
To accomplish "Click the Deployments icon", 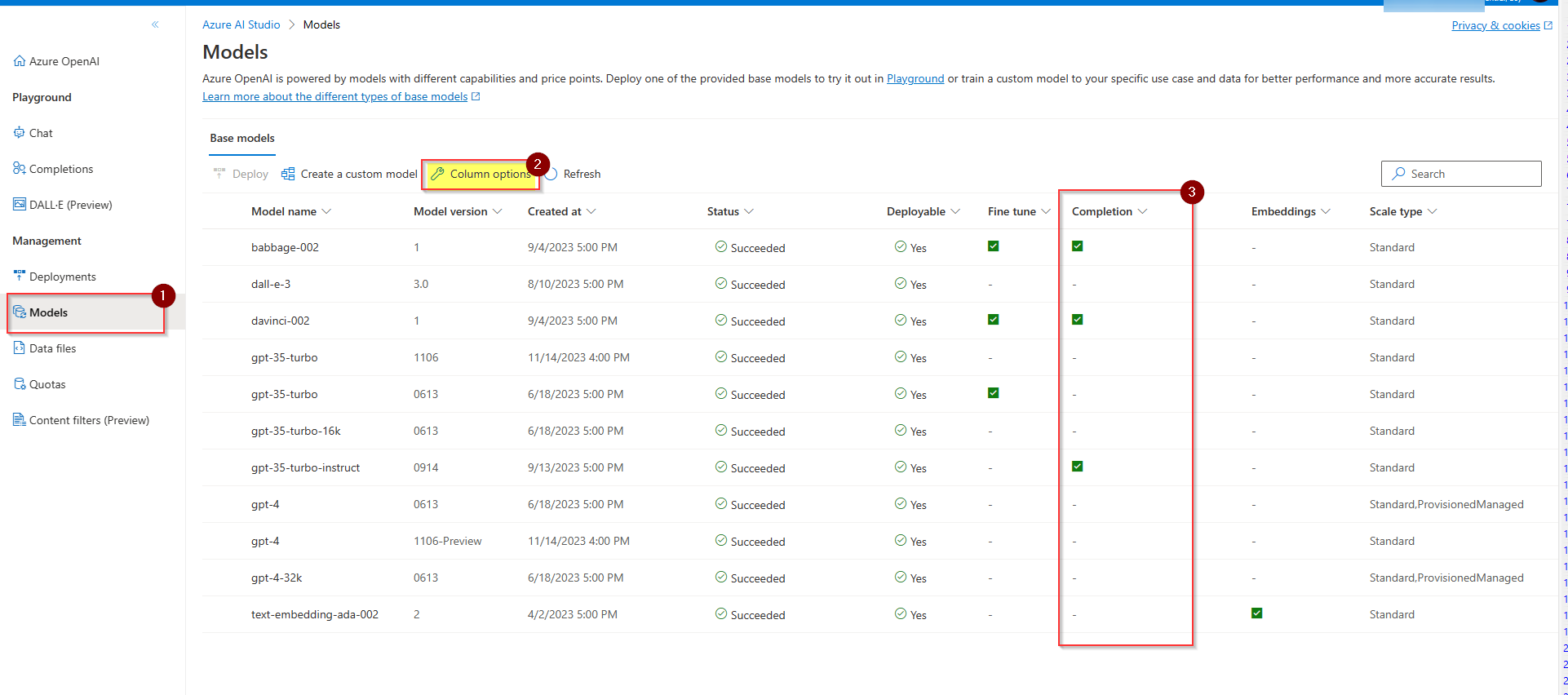I will coord(20,276).
